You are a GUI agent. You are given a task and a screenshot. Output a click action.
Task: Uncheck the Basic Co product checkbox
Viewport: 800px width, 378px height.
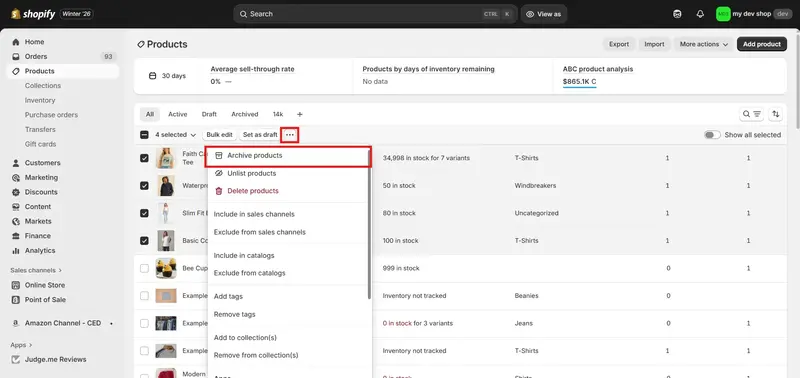tap(144, 241)
